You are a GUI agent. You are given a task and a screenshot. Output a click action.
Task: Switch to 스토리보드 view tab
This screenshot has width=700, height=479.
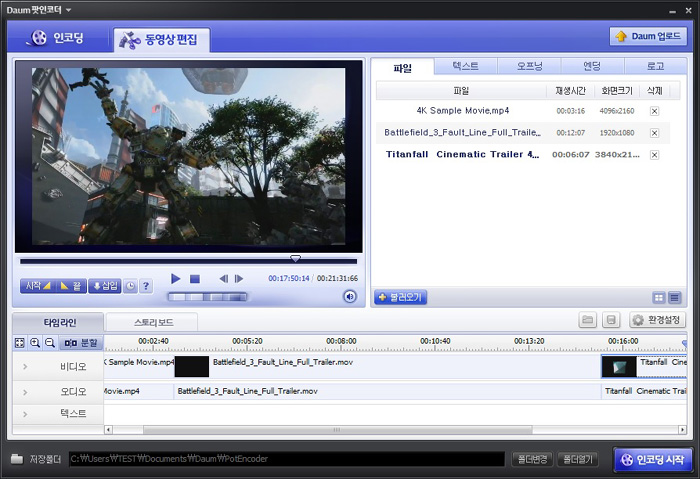tap(153, 322)
